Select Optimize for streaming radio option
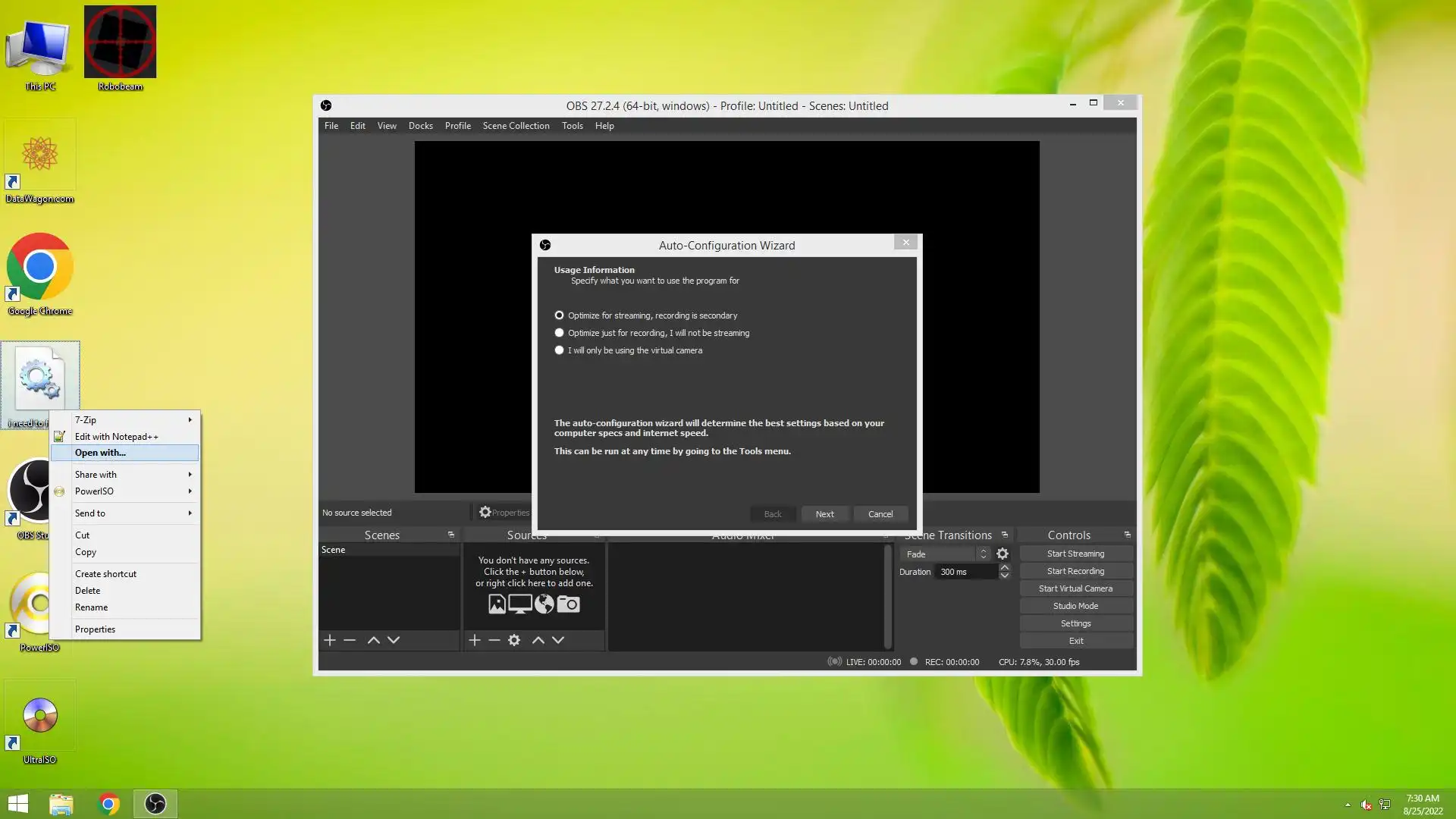Image resolution: width=1456 pixels, height=819 pixels. (560, 315)
